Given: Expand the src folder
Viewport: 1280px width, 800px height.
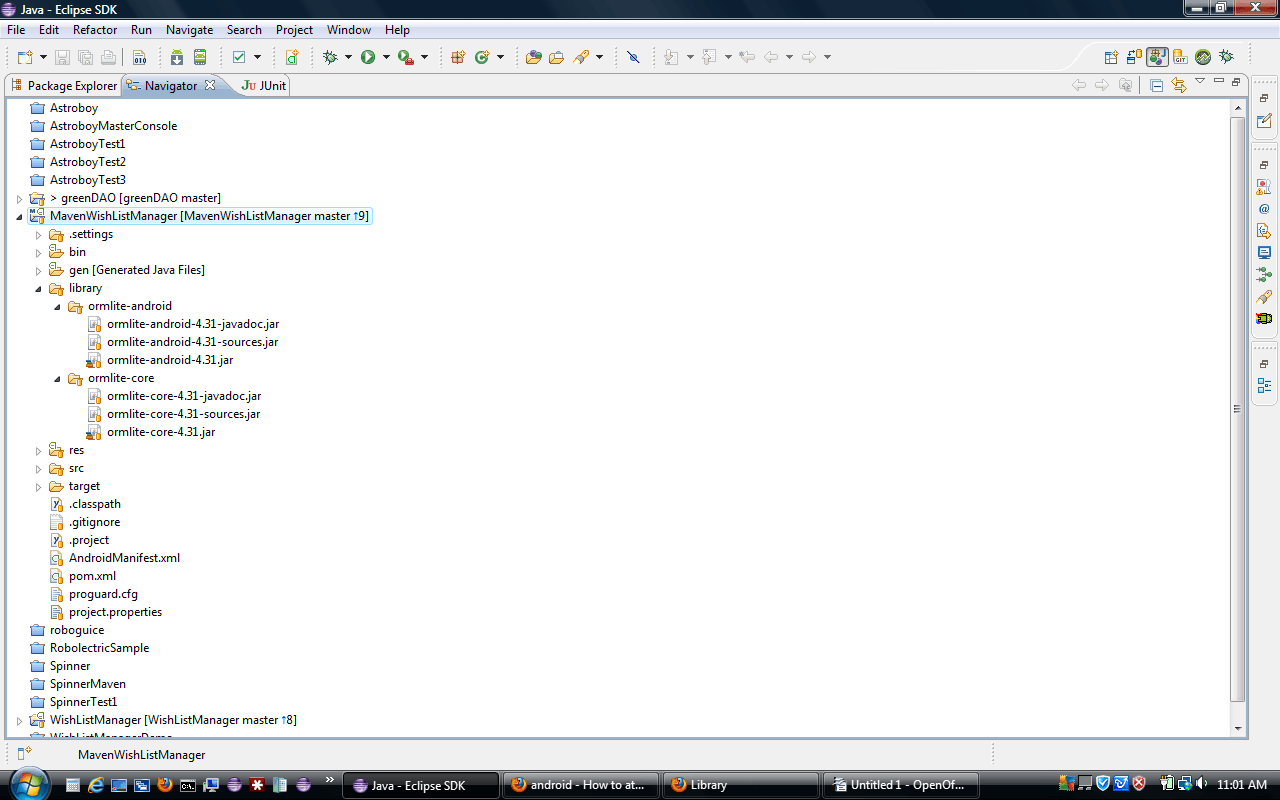Looking at the screenshot, I should click(x=38, y=468).
